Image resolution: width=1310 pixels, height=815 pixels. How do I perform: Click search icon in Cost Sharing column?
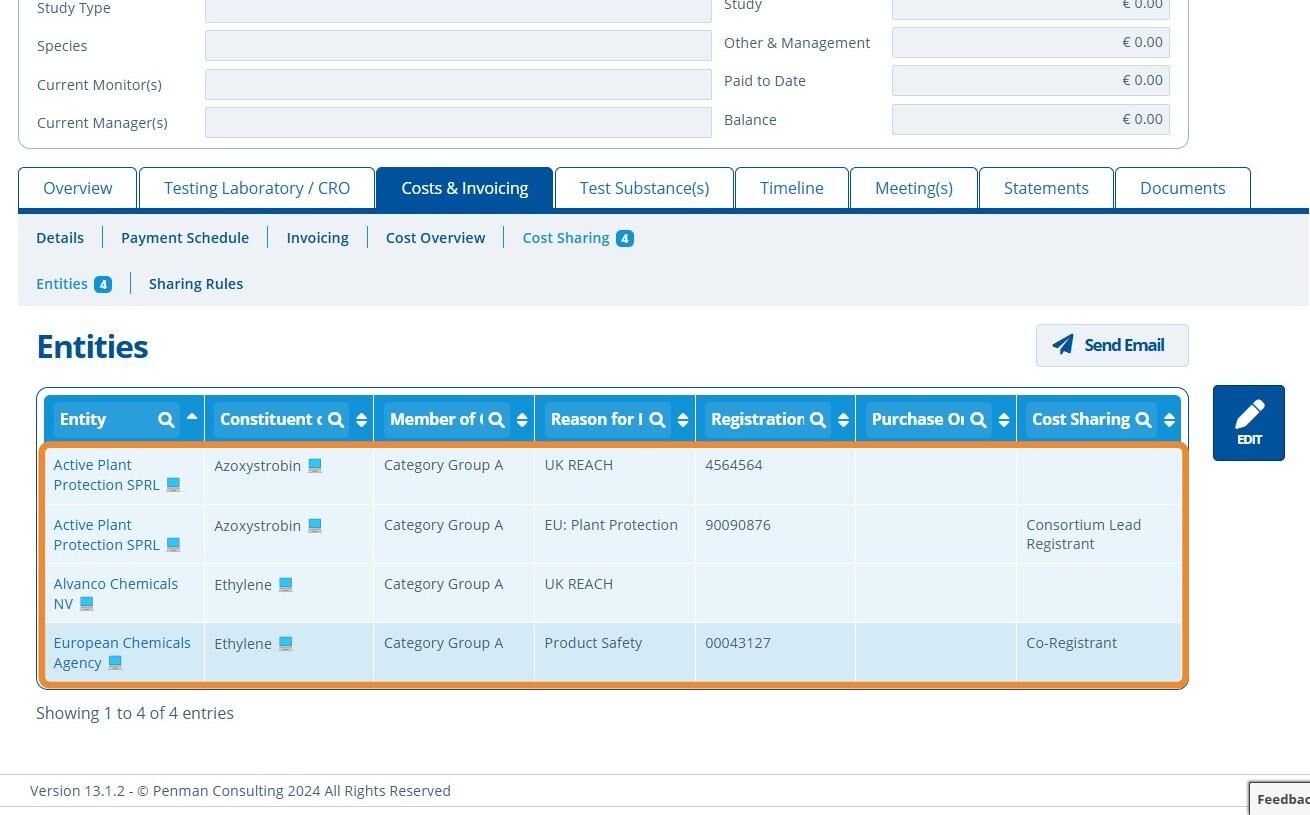[x=1143, y=420]
